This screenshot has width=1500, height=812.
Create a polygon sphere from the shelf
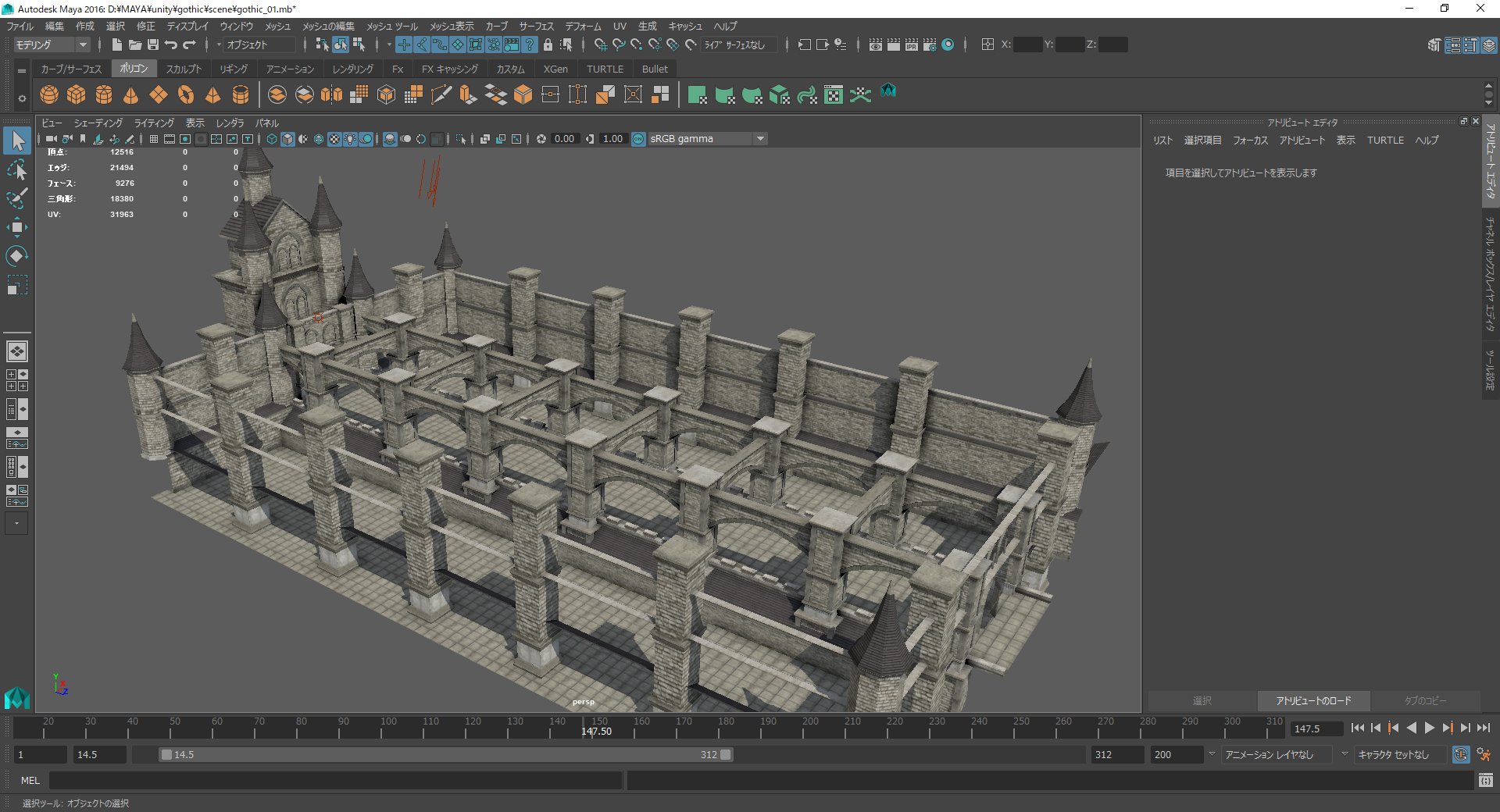[49, 95]
